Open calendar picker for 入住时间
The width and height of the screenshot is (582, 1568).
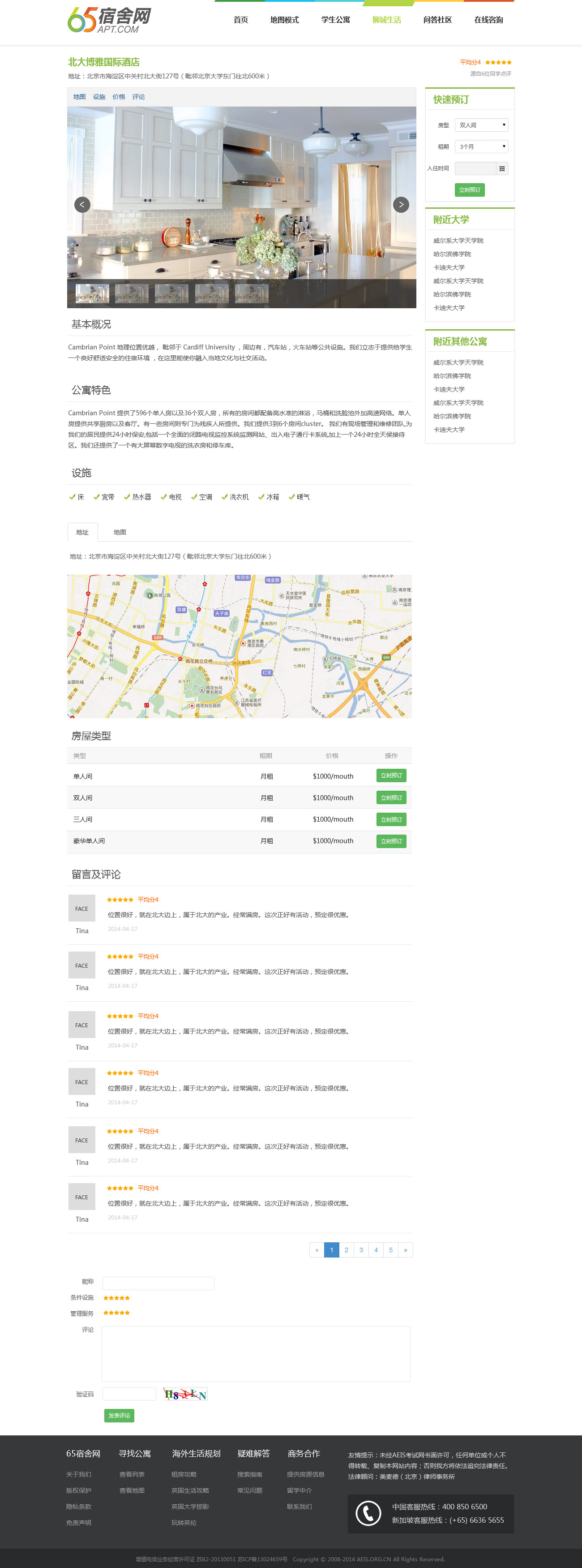pyautogui.click(x=502, y=168)
